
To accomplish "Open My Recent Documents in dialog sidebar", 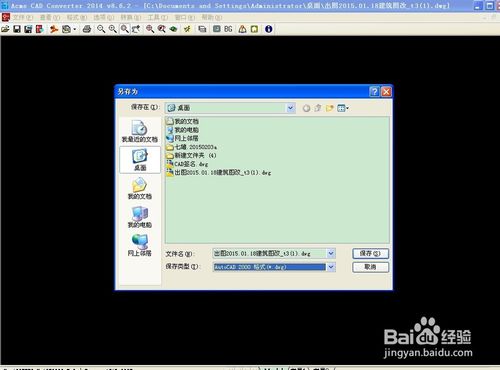I will tap(140, 132).
